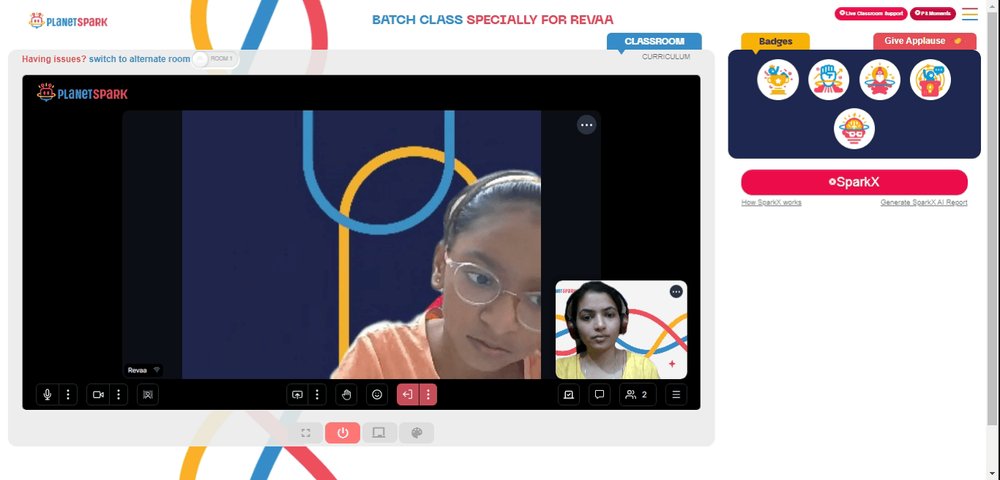Screen dimensions: 1000x480
Task: Click the PS Moments button
Action: click(932, 13)
